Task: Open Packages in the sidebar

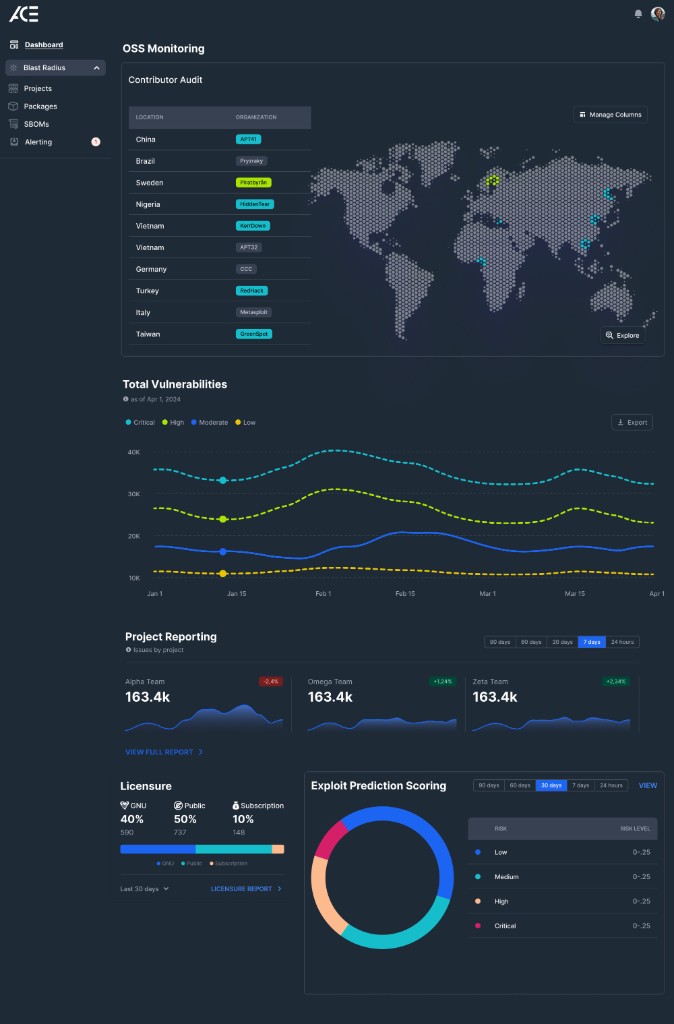Action: [40, 106]
